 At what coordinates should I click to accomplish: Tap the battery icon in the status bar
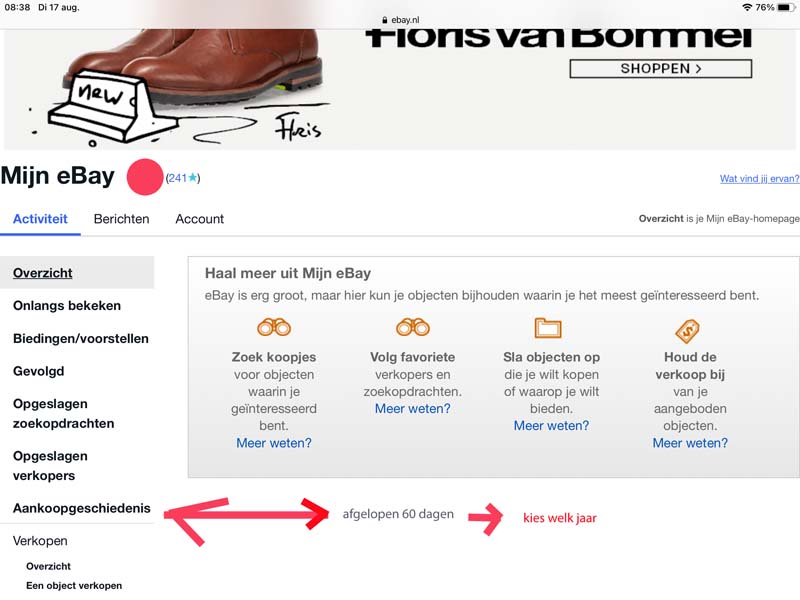786,7
